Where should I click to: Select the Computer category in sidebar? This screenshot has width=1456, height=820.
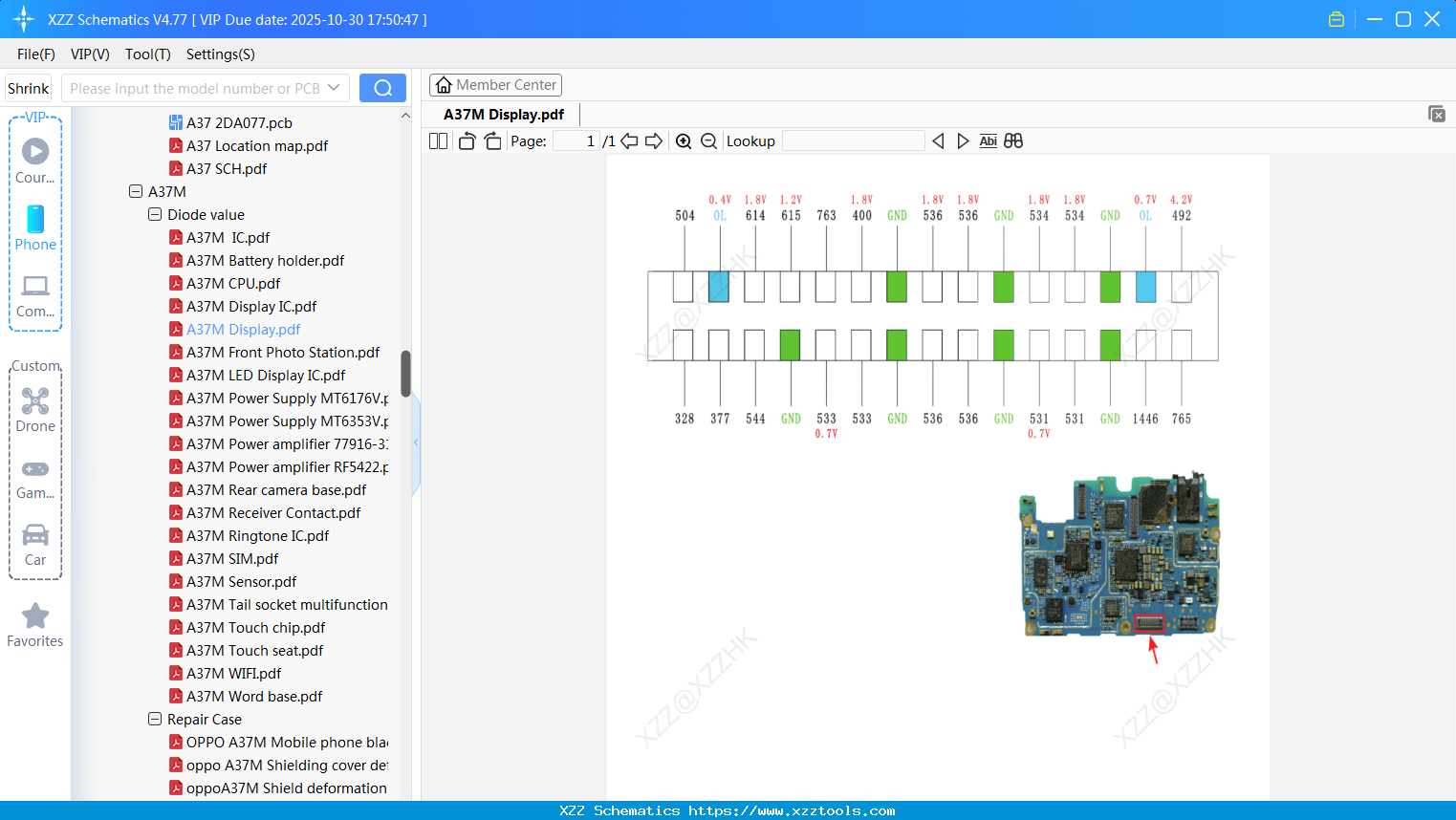(x=35, y=295)
